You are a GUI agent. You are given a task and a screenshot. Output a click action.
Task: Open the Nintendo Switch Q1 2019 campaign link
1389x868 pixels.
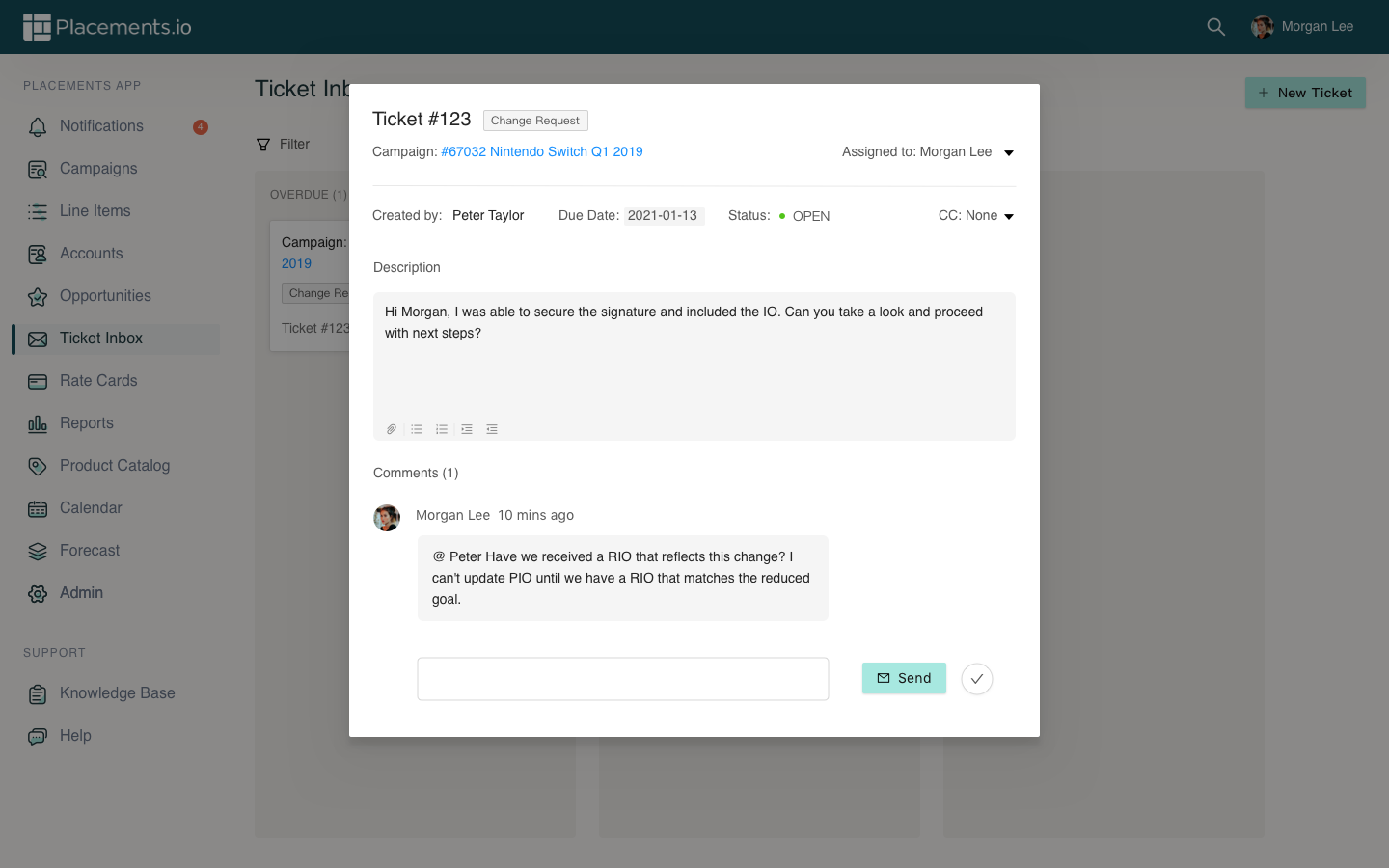tap(541, 151)
